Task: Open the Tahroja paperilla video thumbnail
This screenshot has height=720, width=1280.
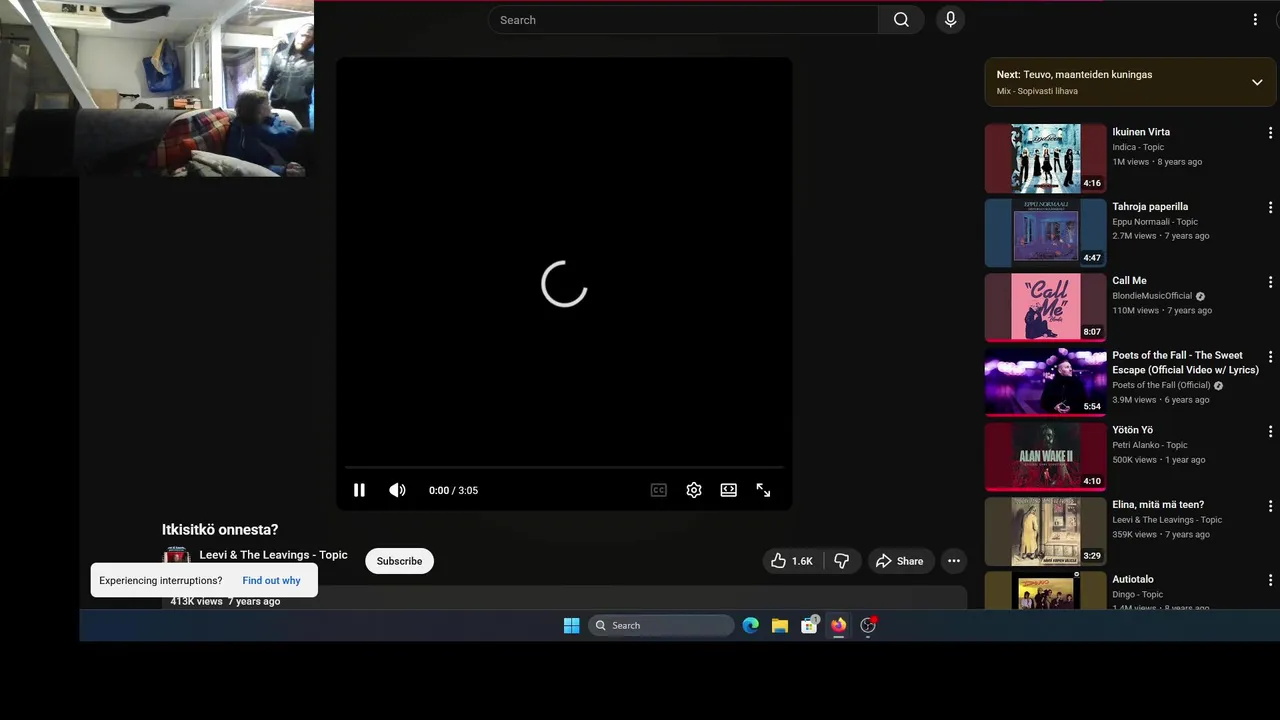Action: (1045, 233)
